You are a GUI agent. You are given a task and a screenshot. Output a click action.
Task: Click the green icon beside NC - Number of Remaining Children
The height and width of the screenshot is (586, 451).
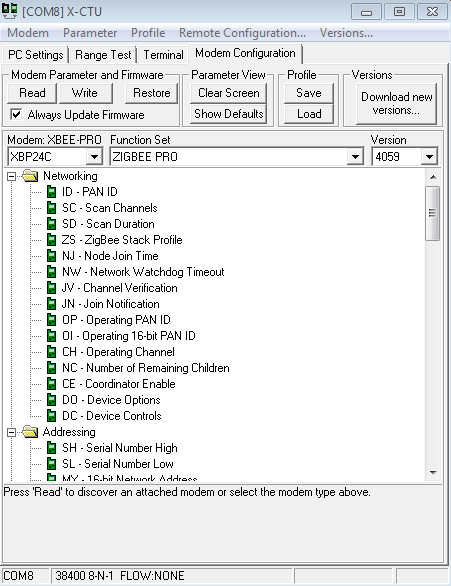51,368
